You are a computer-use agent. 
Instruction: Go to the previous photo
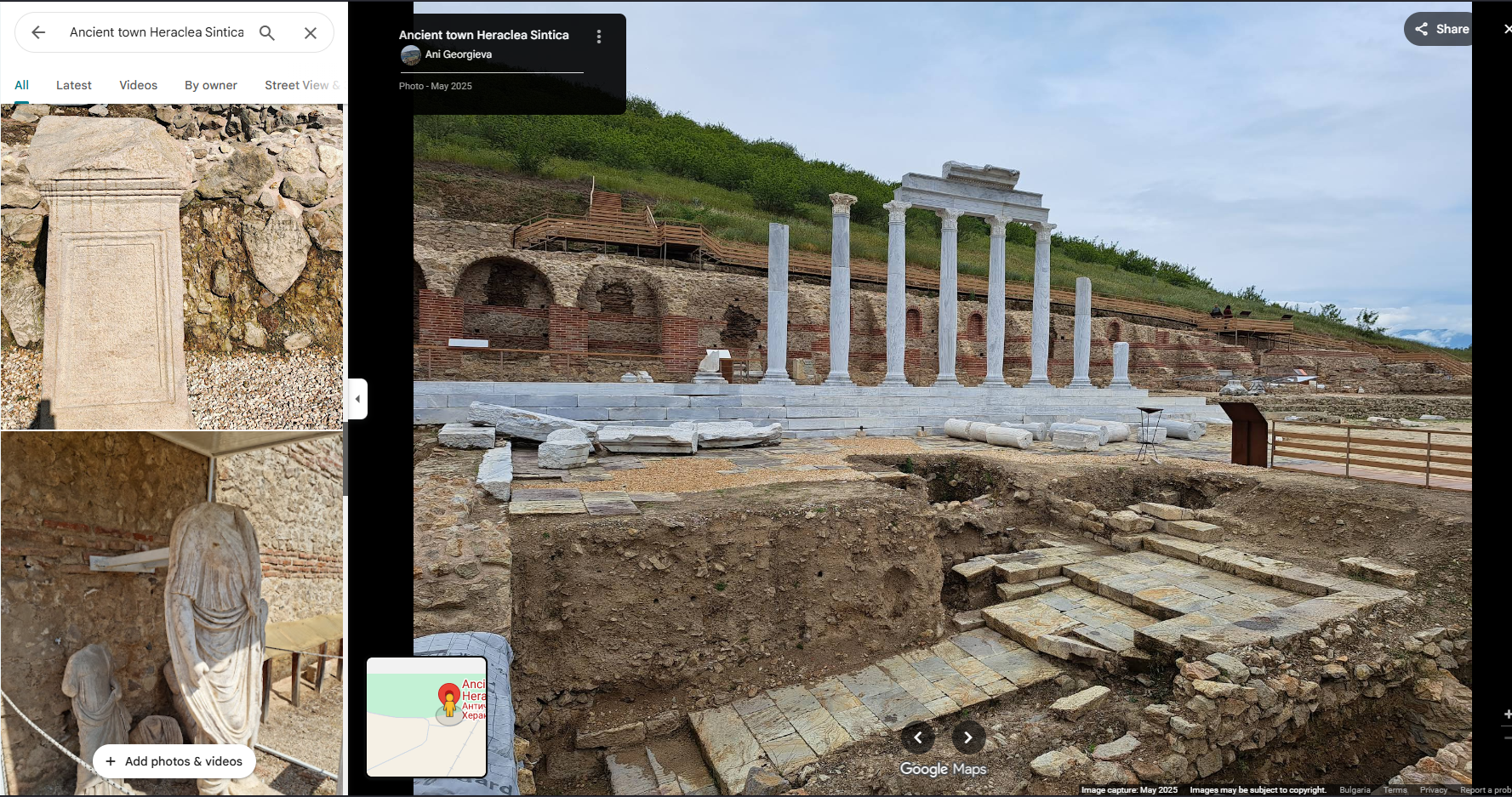917,737
